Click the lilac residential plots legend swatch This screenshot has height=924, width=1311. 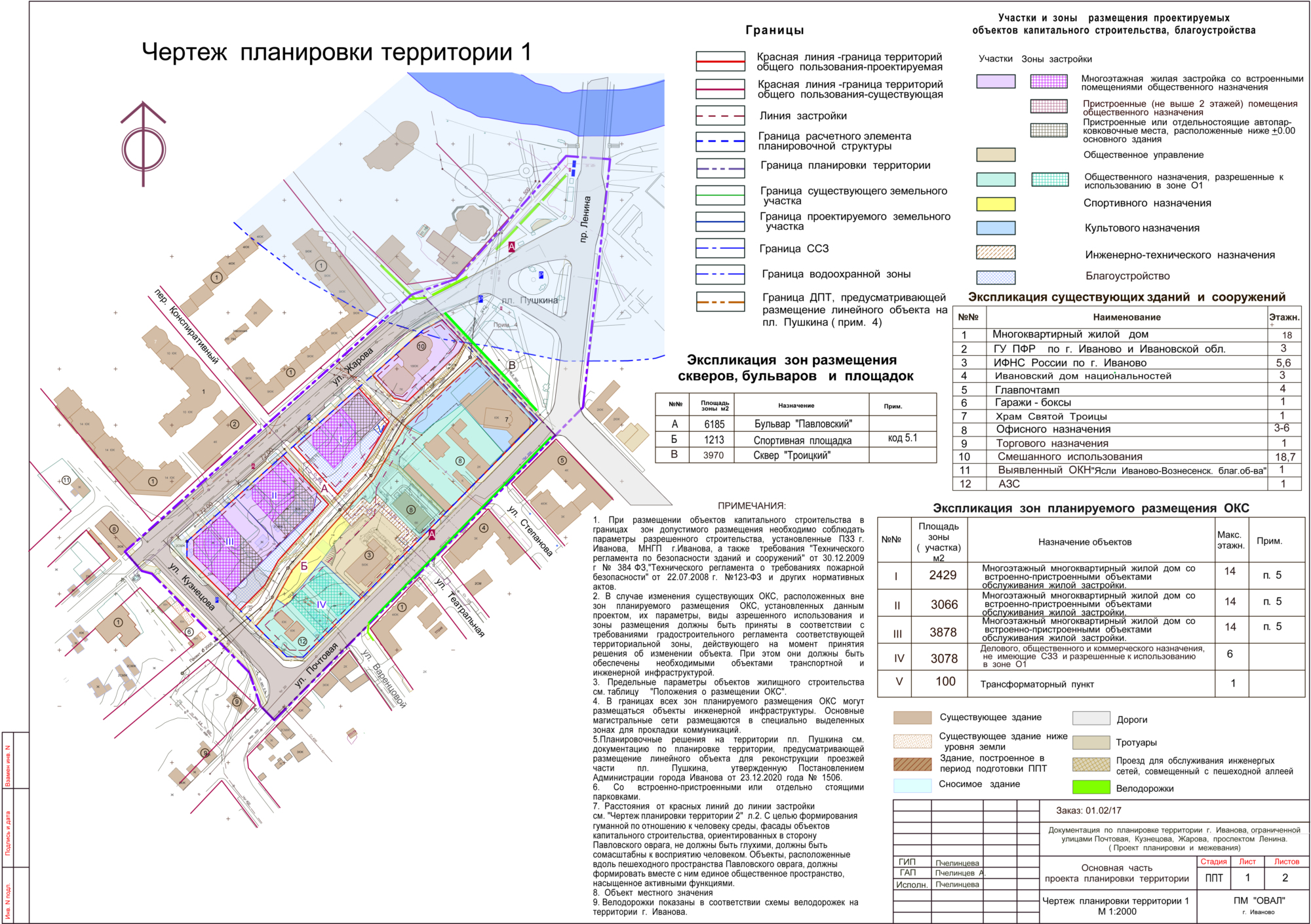(995, 81)
